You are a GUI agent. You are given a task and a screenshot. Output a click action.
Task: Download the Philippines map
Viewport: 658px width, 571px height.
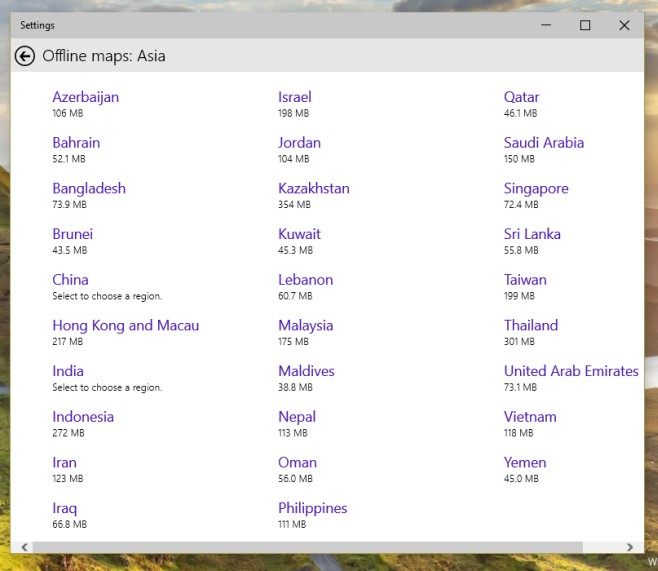[x=313, y=509]
